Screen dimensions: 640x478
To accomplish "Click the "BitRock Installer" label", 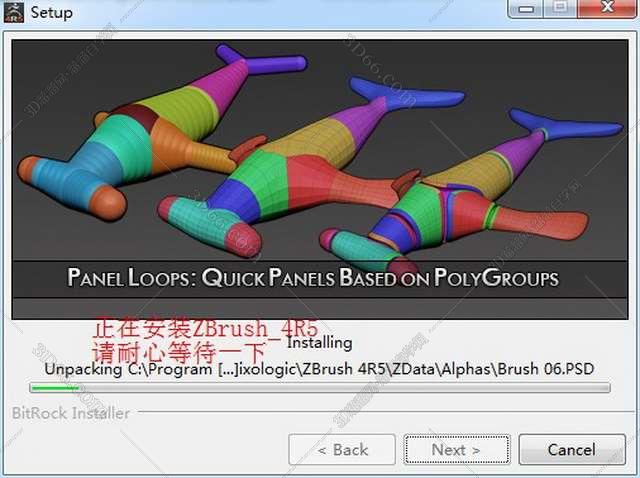I will 71,413.
